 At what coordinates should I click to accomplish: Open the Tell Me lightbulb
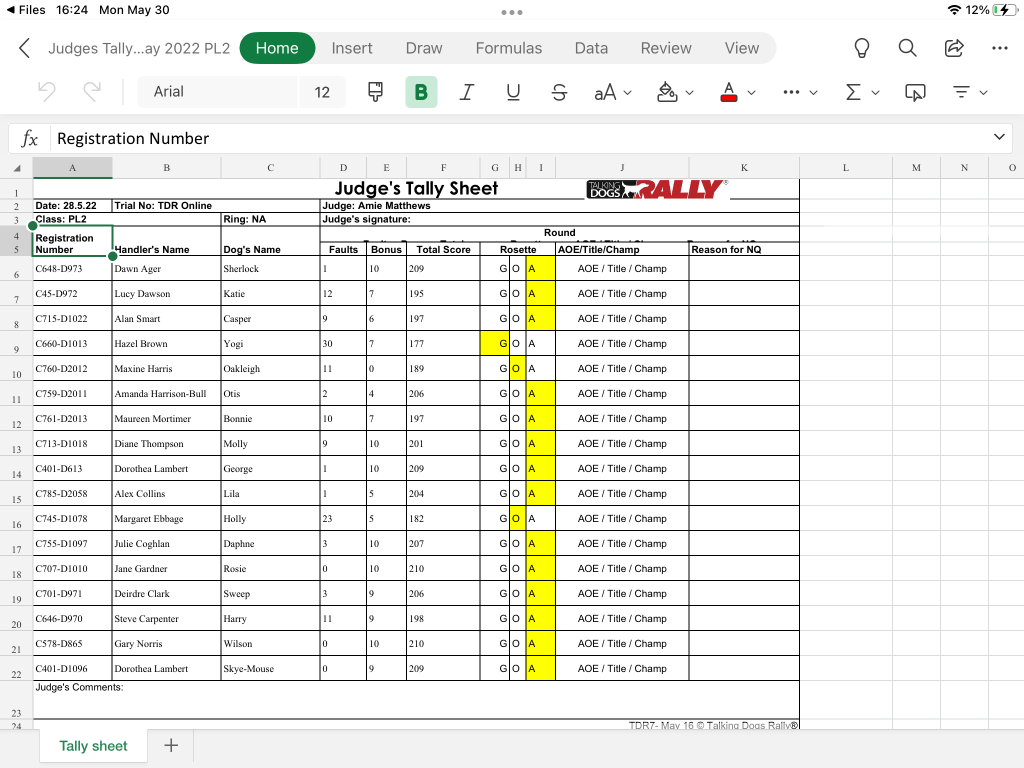tap(862, 48)
